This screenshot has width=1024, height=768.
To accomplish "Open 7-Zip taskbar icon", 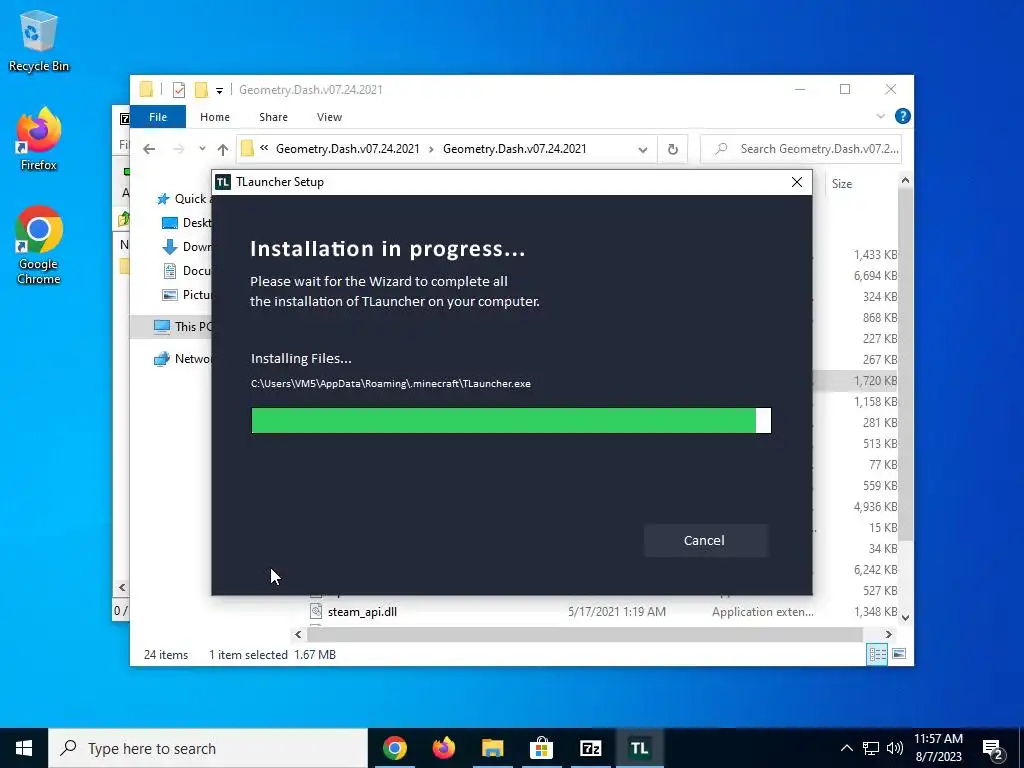I will click(x=590, y=748).
